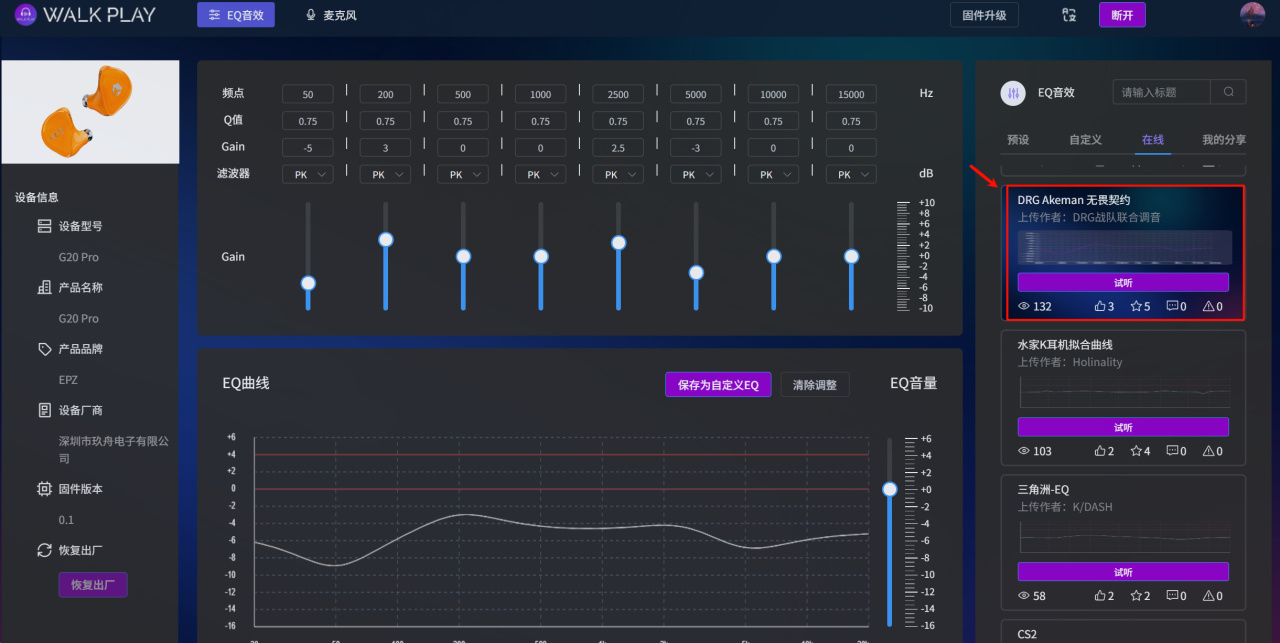Open the filter type dropdown for the 15000 Hz band
Screen dimensions: 1280x643
pyautogui.click(x=851, y=174)
